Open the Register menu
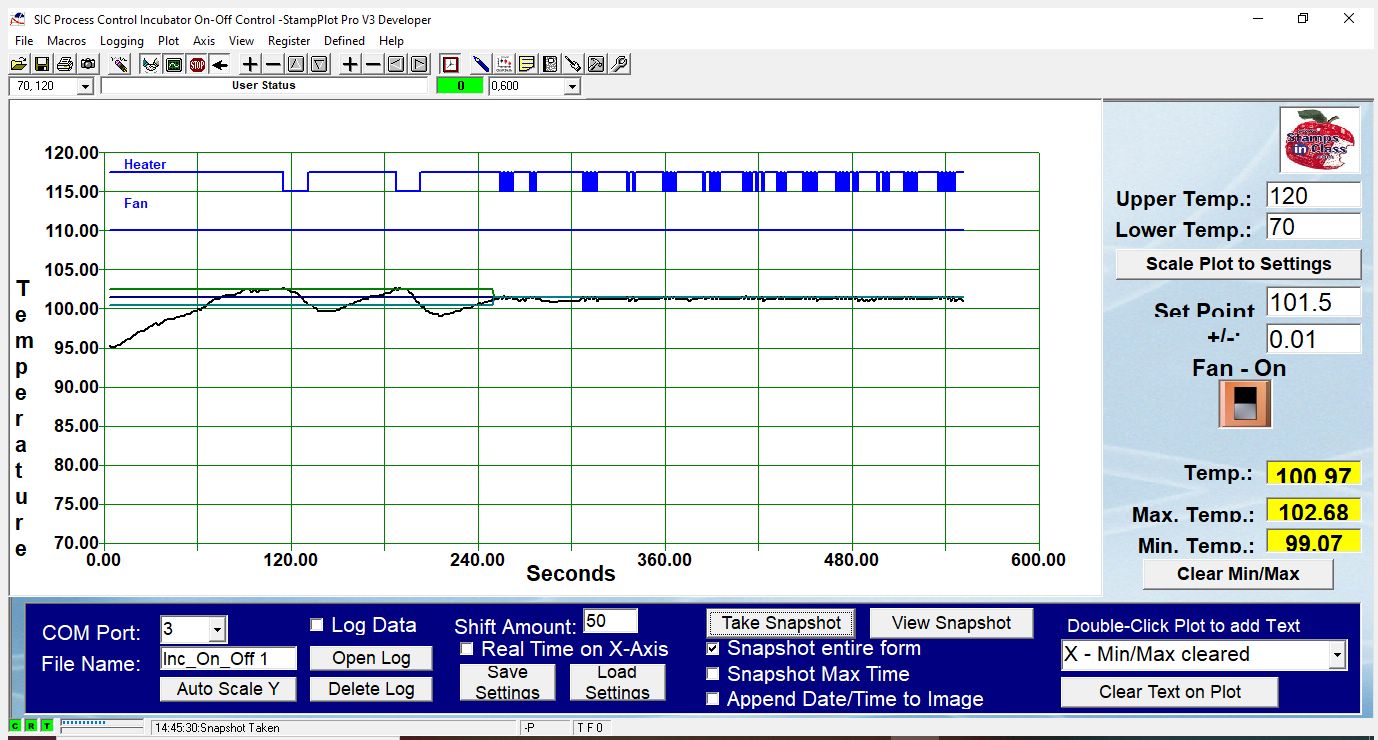This screenshot has width=1378, height=740. (x=289, y=41)
